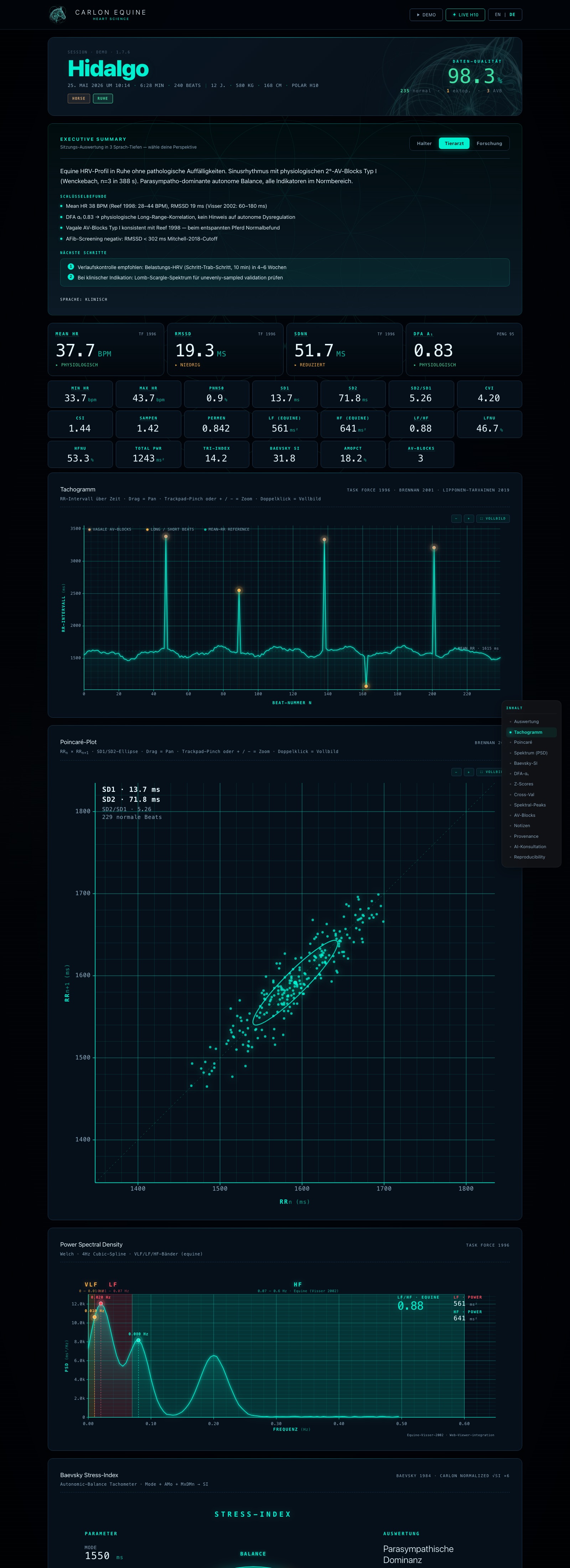This screenshot has height=1568, width=570.
Task: Zoom in the Tachogramm with plus button
Action: pyautogui.click(x=468, y=519)
